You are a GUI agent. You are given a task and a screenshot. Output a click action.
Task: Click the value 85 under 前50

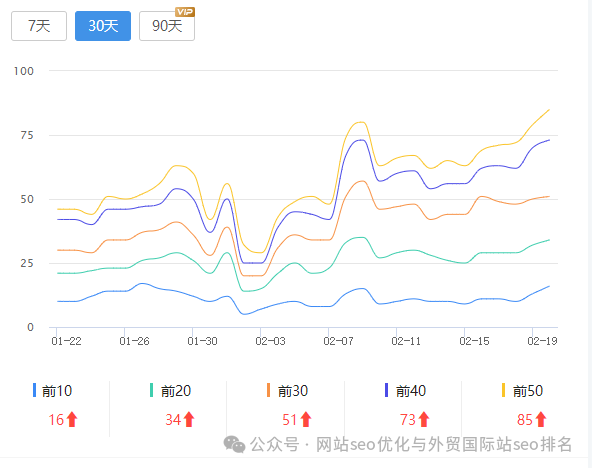point(525,420)
